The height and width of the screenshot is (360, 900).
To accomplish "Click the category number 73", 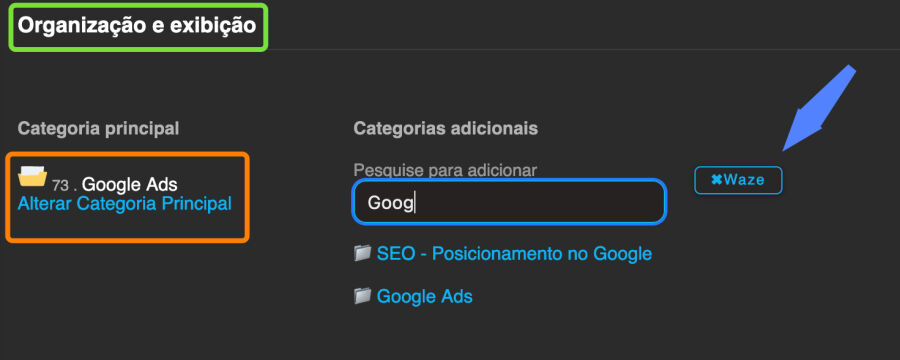I will 60,186.
